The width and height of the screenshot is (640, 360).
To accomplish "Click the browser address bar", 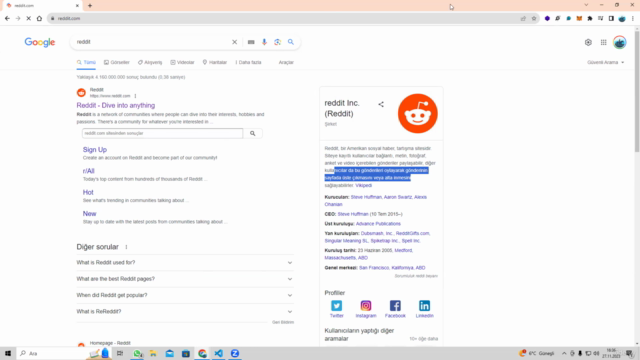I will tap(286, 18).
